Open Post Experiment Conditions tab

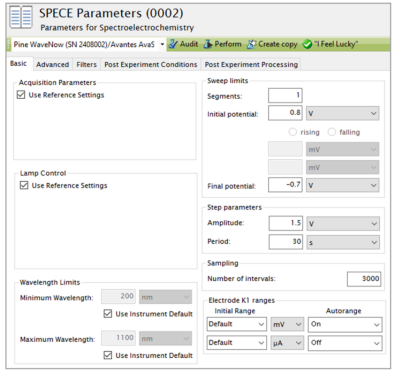pyautogui.click(x=151, y=64)
